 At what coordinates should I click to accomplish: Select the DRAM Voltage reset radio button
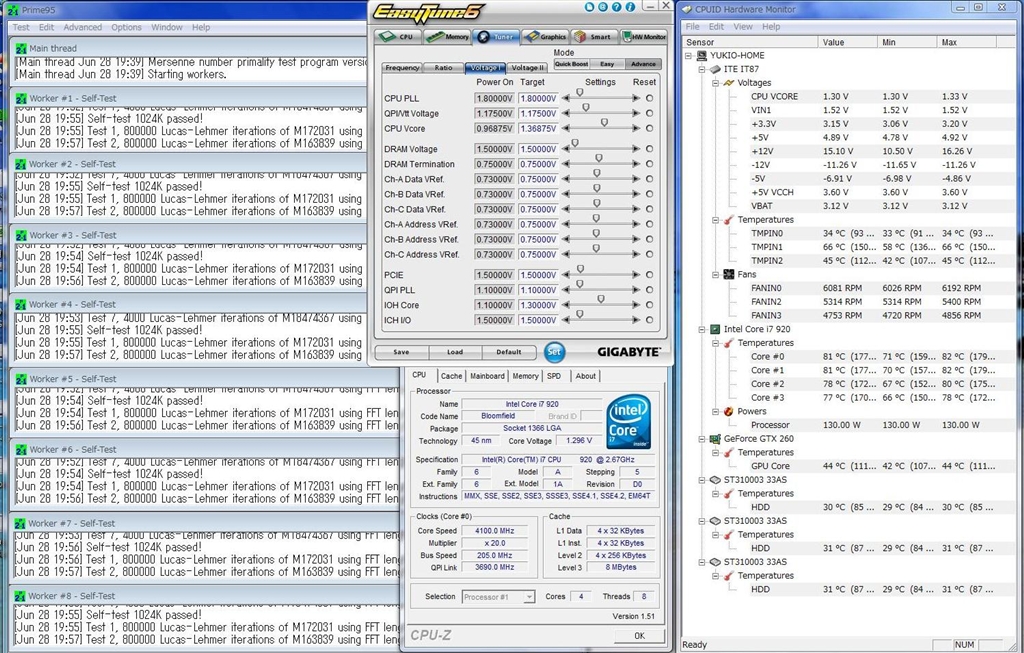click(x=649, y=149)
